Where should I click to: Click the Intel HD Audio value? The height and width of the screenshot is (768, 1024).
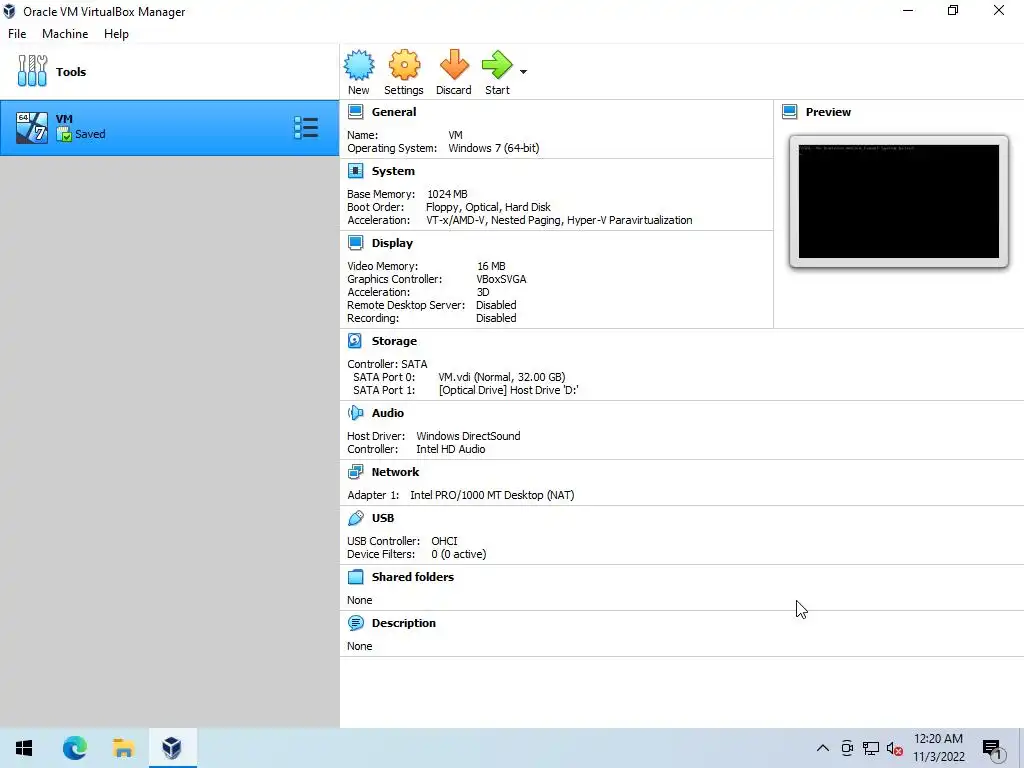pos(451,449)
